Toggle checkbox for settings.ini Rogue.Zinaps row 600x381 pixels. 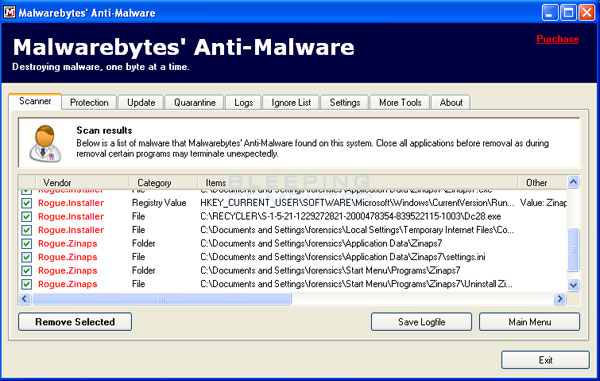[26, 257]
